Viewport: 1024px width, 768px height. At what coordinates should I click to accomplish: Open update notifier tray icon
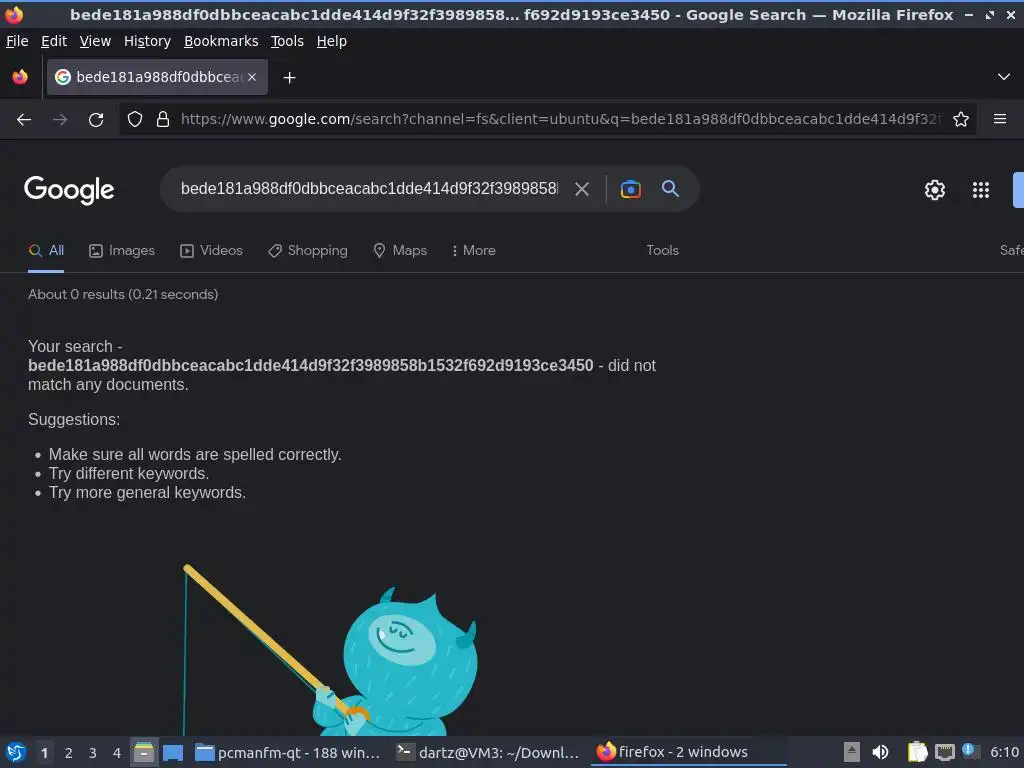point(970,752)
